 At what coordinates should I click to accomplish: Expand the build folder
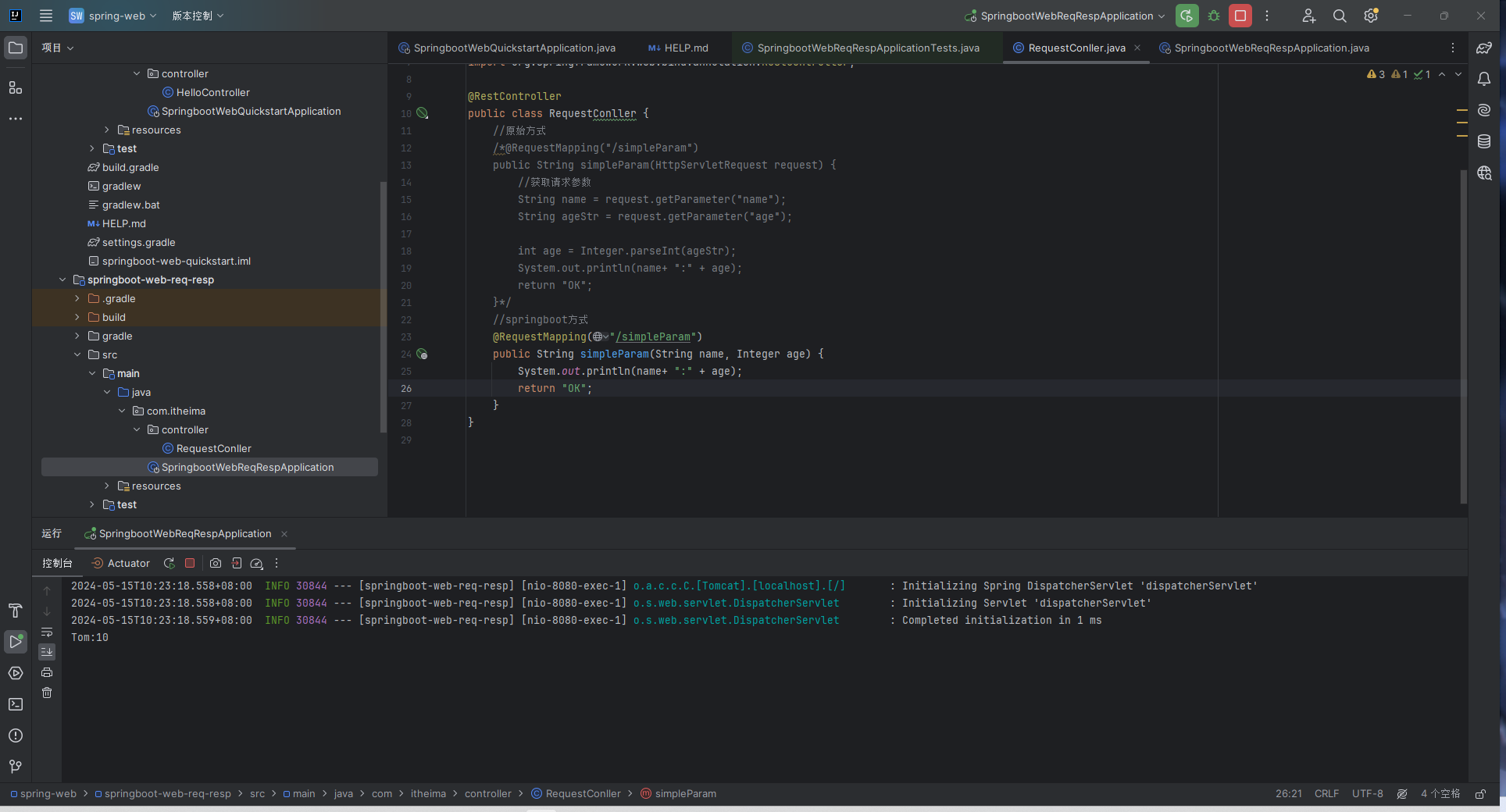click(77, 317)
